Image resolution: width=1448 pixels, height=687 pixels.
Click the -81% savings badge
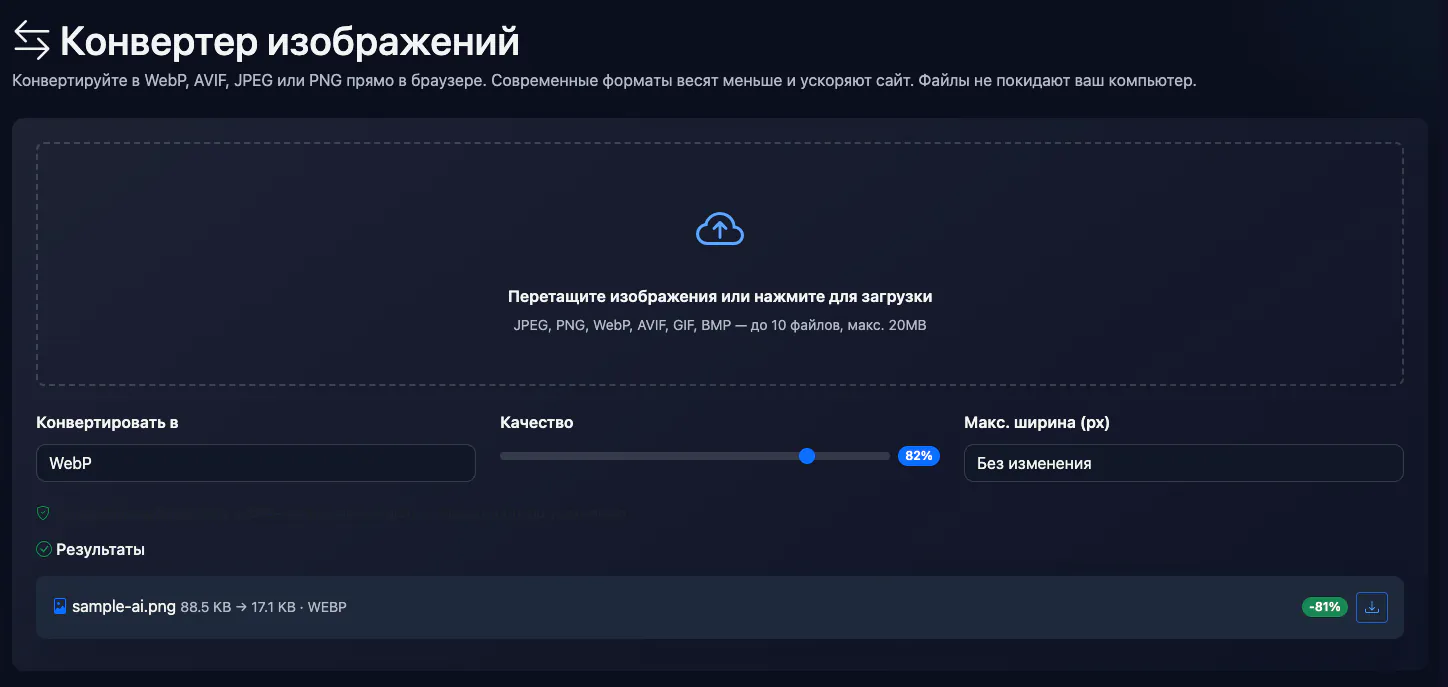point(1325,607)
